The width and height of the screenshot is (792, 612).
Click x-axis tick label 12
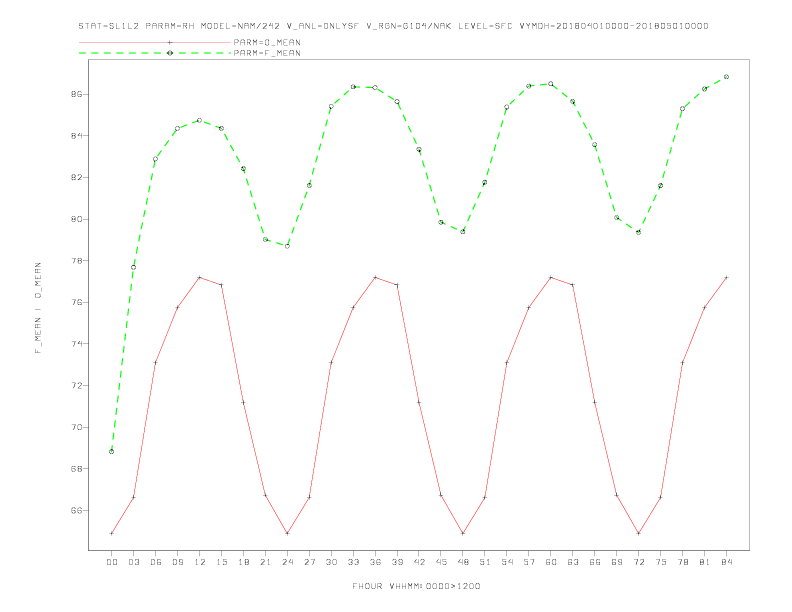200,562
